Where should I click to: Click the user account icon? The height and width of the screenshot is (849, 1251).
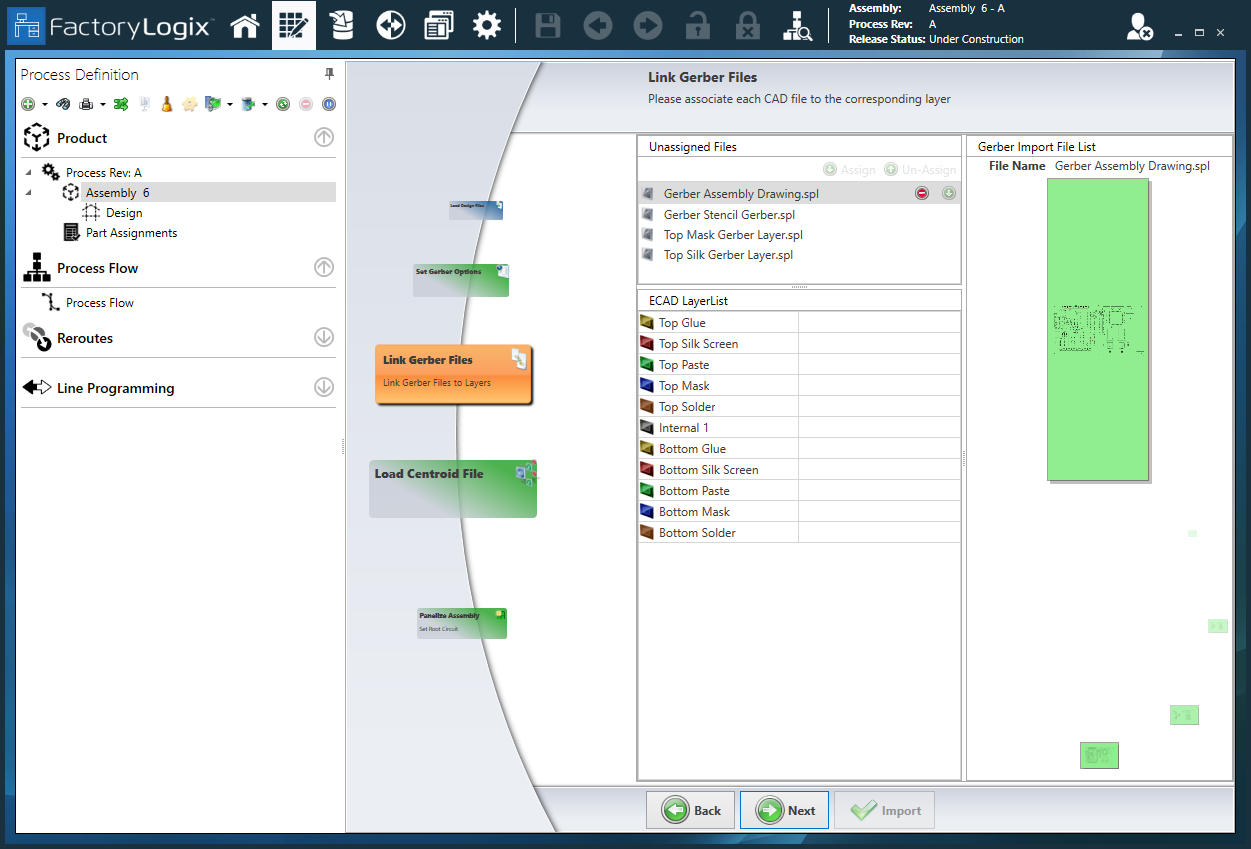1139,28
